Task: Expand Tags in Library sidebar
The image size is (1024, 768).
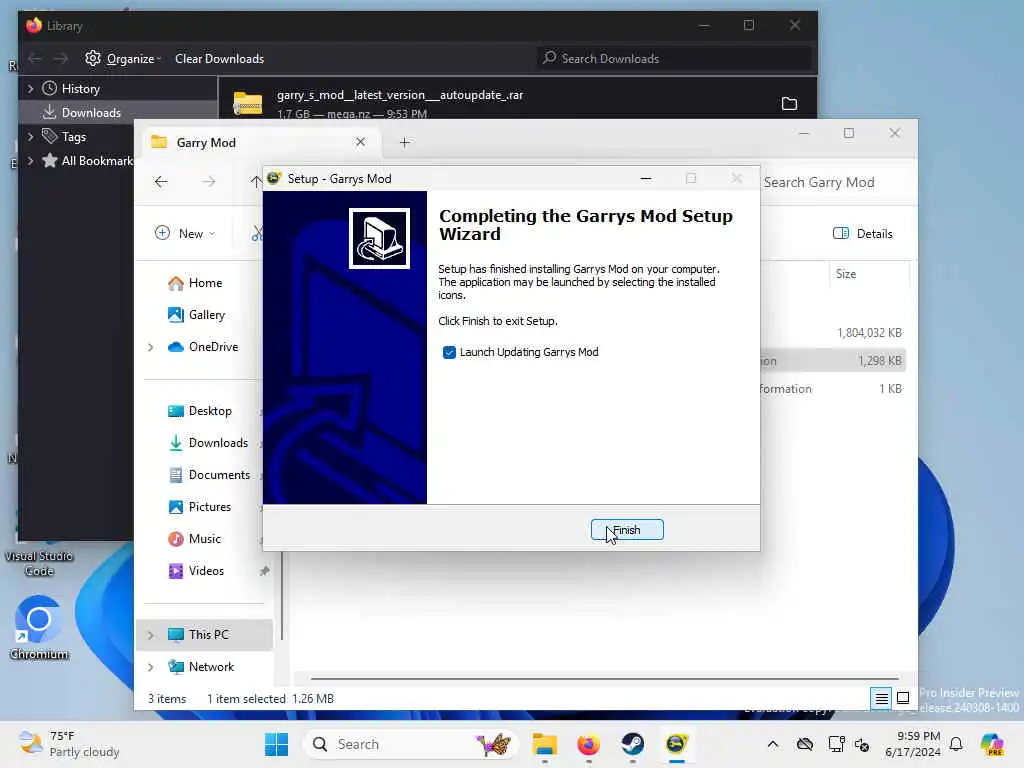Action: click(30, 136)
